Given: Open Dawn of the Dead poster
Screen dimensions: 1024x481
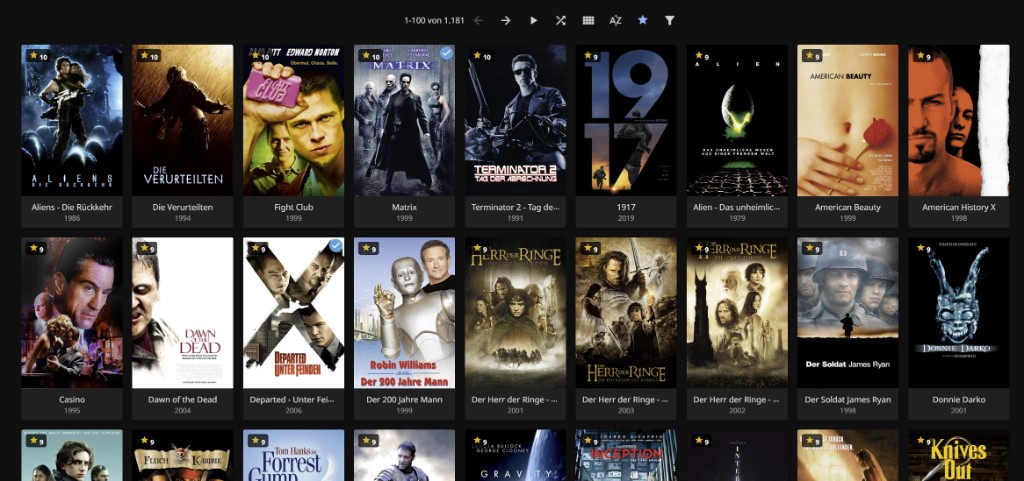Looking at the screenshot, I should click(183, 313).
